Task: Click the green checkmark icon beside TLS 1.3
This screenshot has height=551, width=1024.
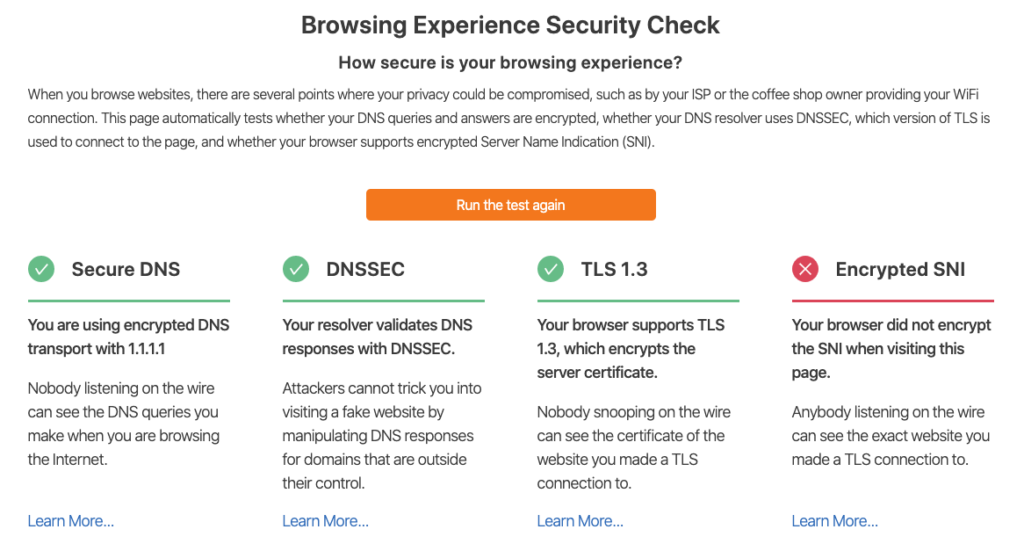Action: tap(551, 269)
